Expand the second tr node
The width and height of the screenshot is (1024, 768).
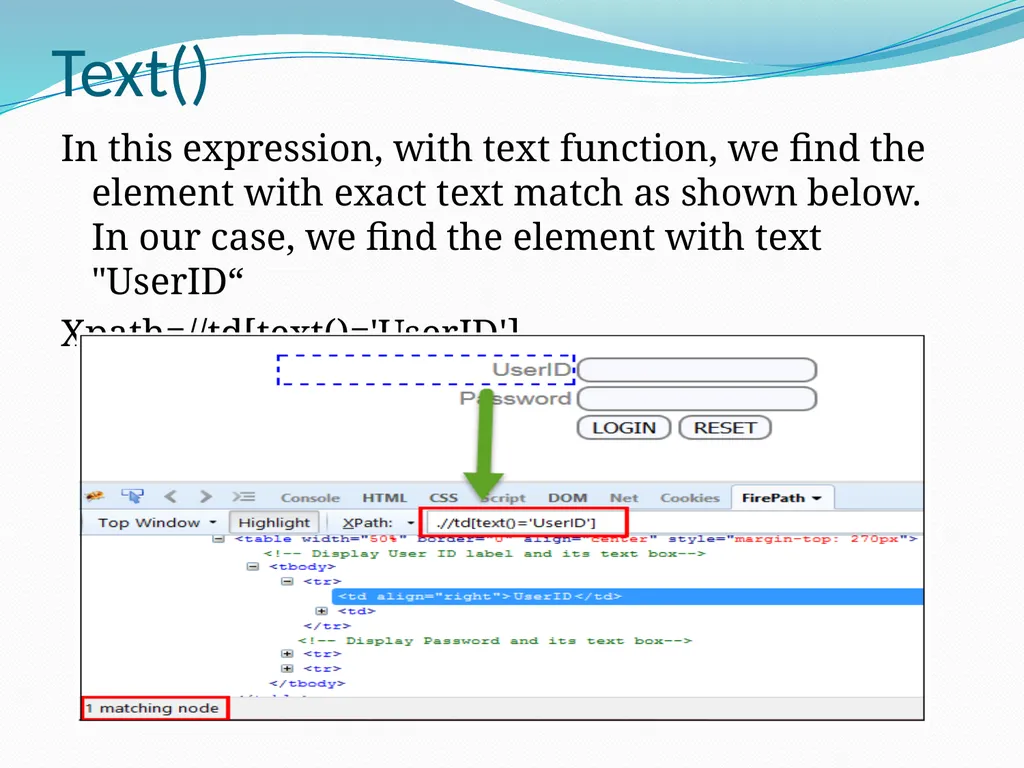pyautogui.click(x=287, y=654)
